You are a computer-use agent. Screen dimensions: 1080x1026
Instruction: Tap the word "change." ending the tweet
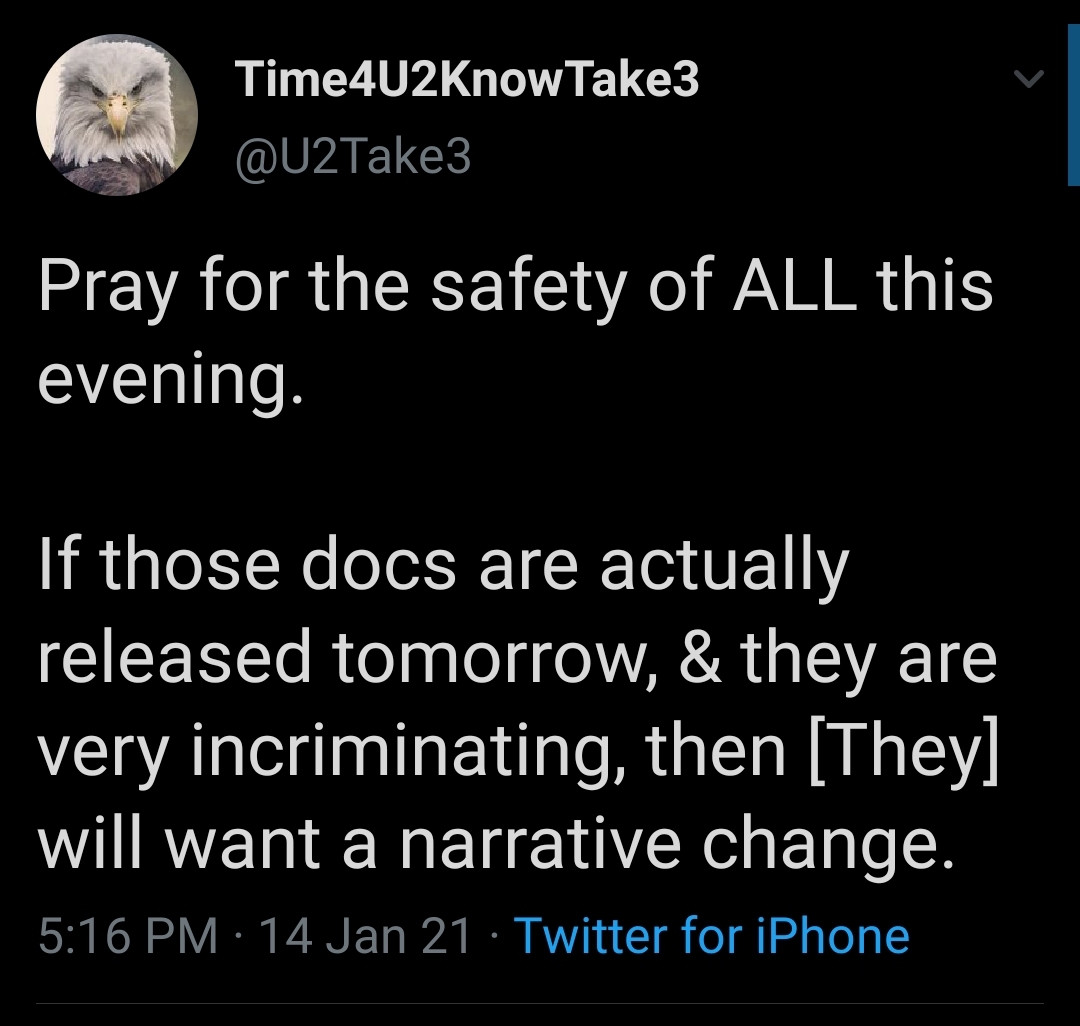pyautogui.click(x=821, y=845)
